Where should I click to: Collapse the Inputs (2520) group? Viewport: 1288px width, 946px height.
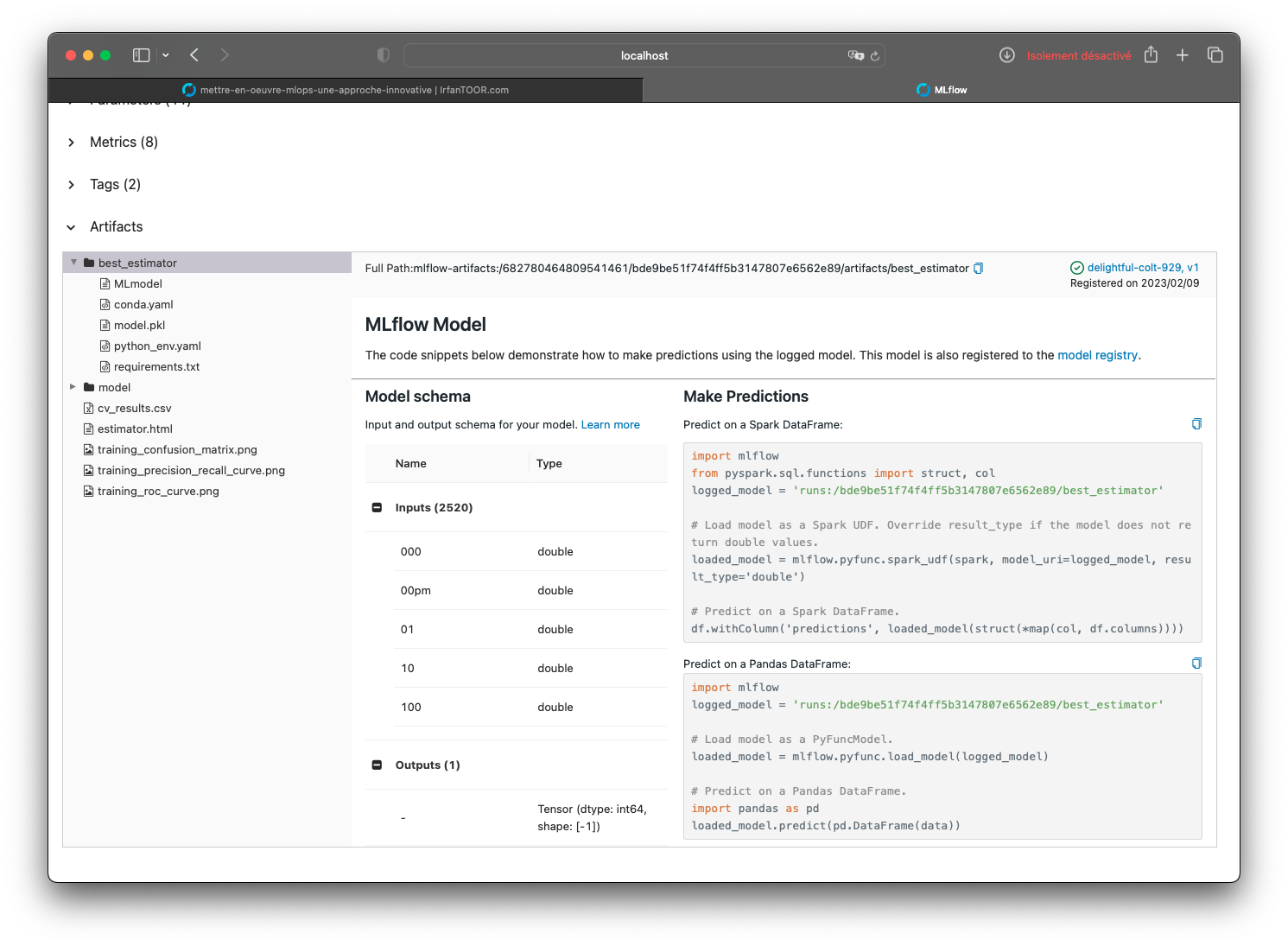(377, 508)
